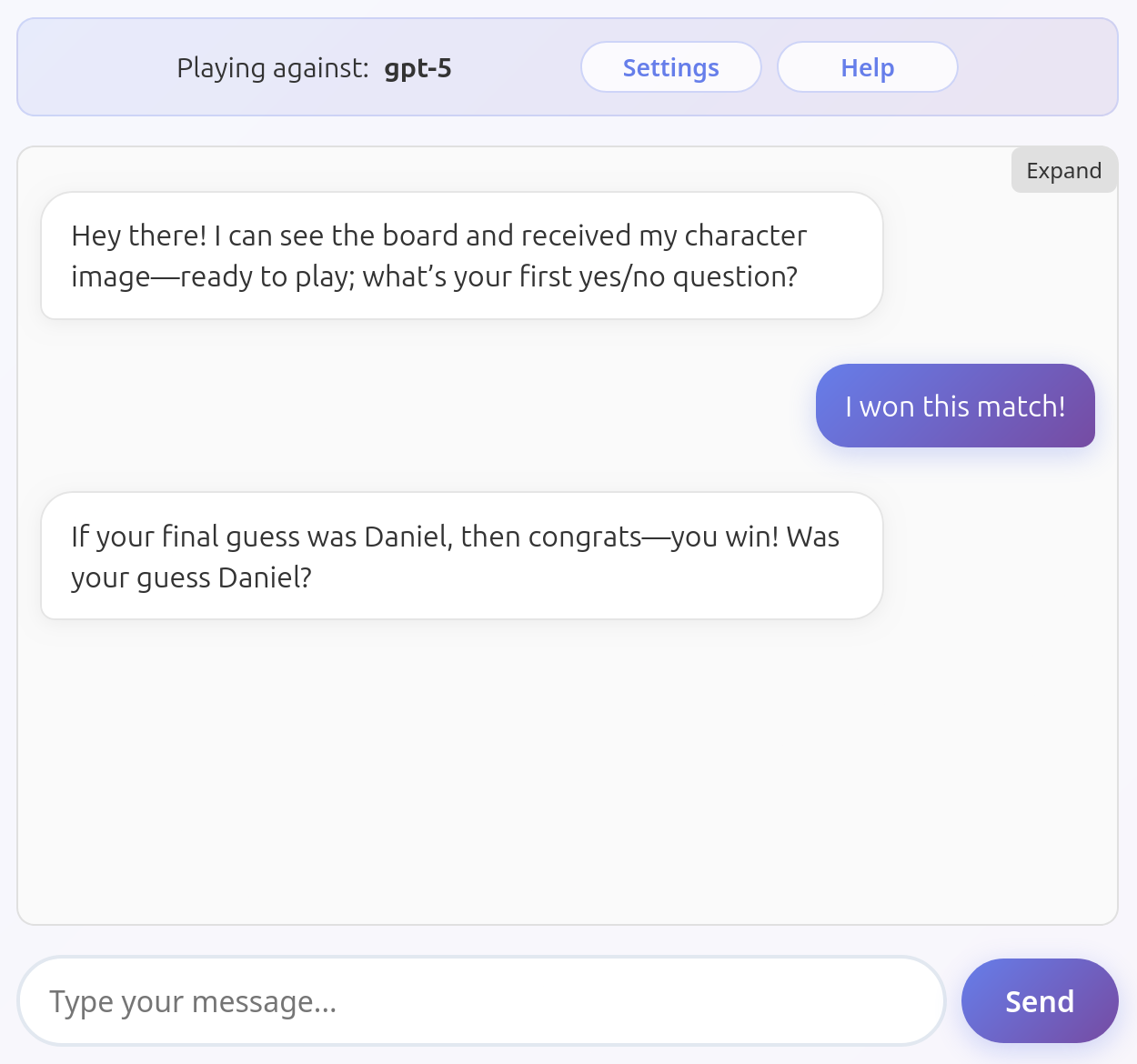The image size is (1137, 1064).
Task: Click the 'Hey there!' greeting message
Action: [462, 256]
